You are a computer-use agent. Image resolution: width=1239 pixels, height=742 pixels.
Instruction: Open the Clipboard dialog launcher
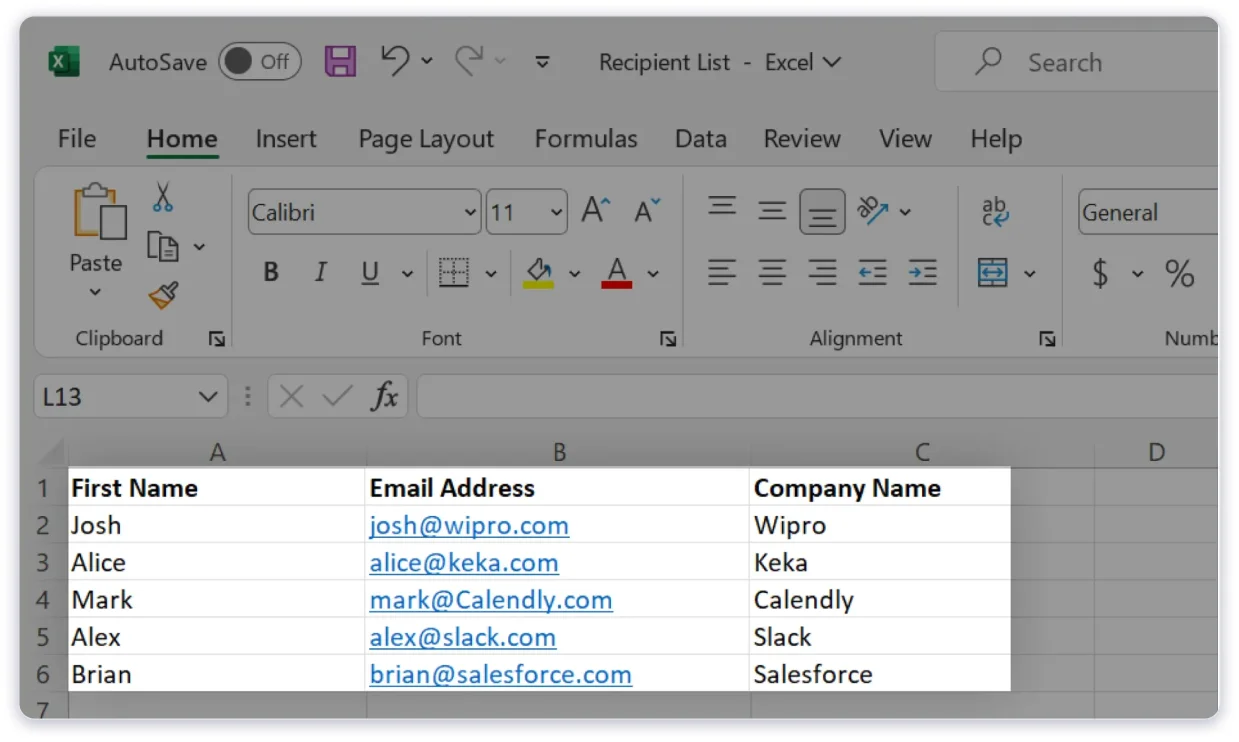(x=217, y=339)
